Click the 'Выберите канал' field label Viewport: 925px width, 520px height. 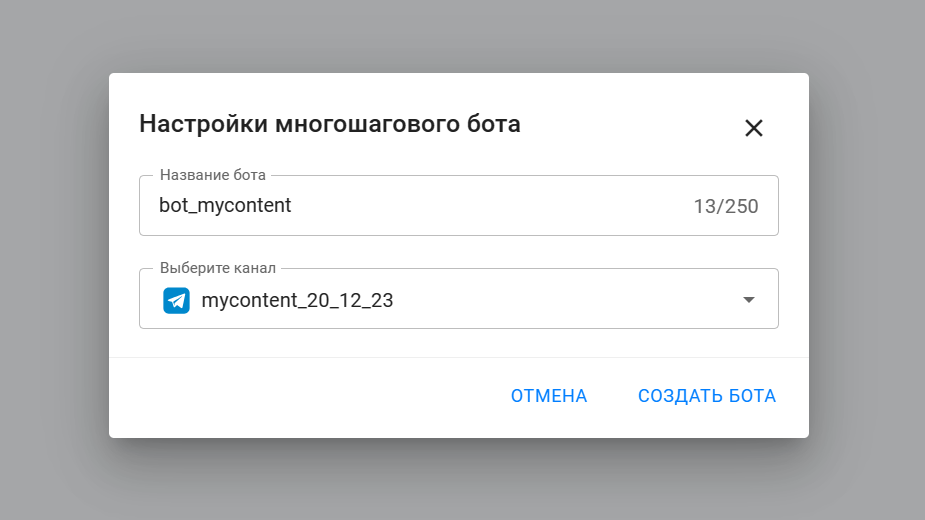pos(218,268)
